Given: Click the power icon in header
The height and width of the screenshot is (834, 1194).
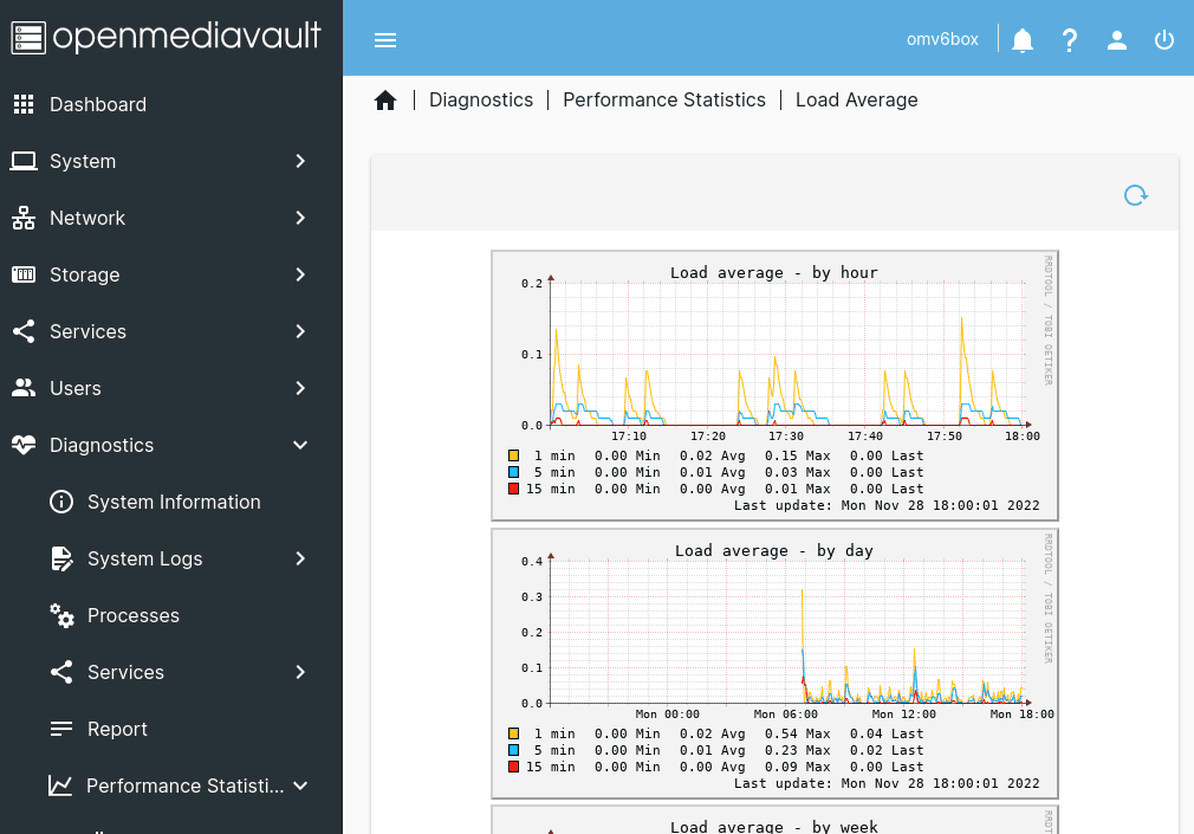Looking at the screenshot, I should pyautogui.click(x=1164, y=40).
